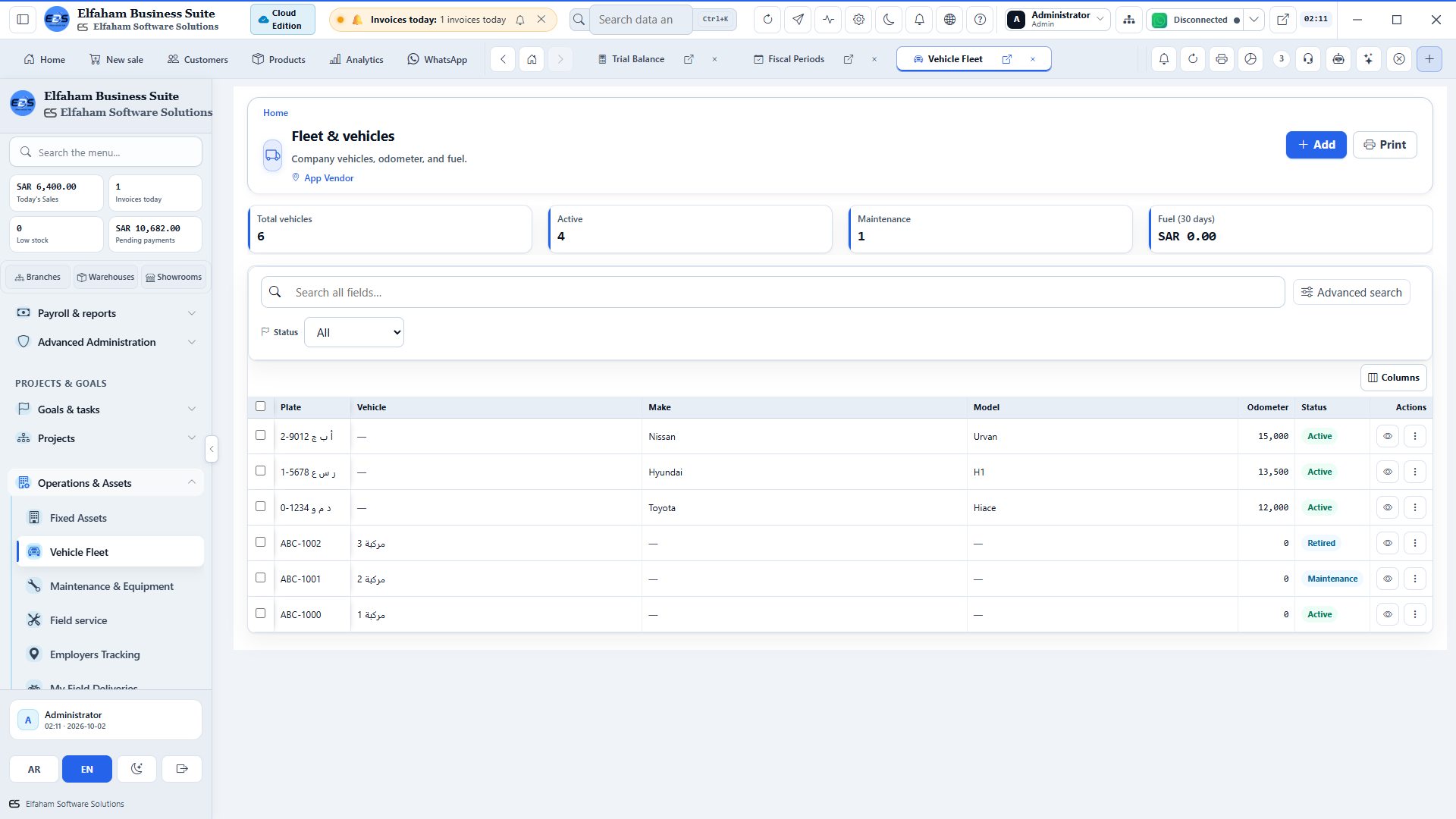
Task: Open the AI sparkle icon
Action: point(1369,59)
